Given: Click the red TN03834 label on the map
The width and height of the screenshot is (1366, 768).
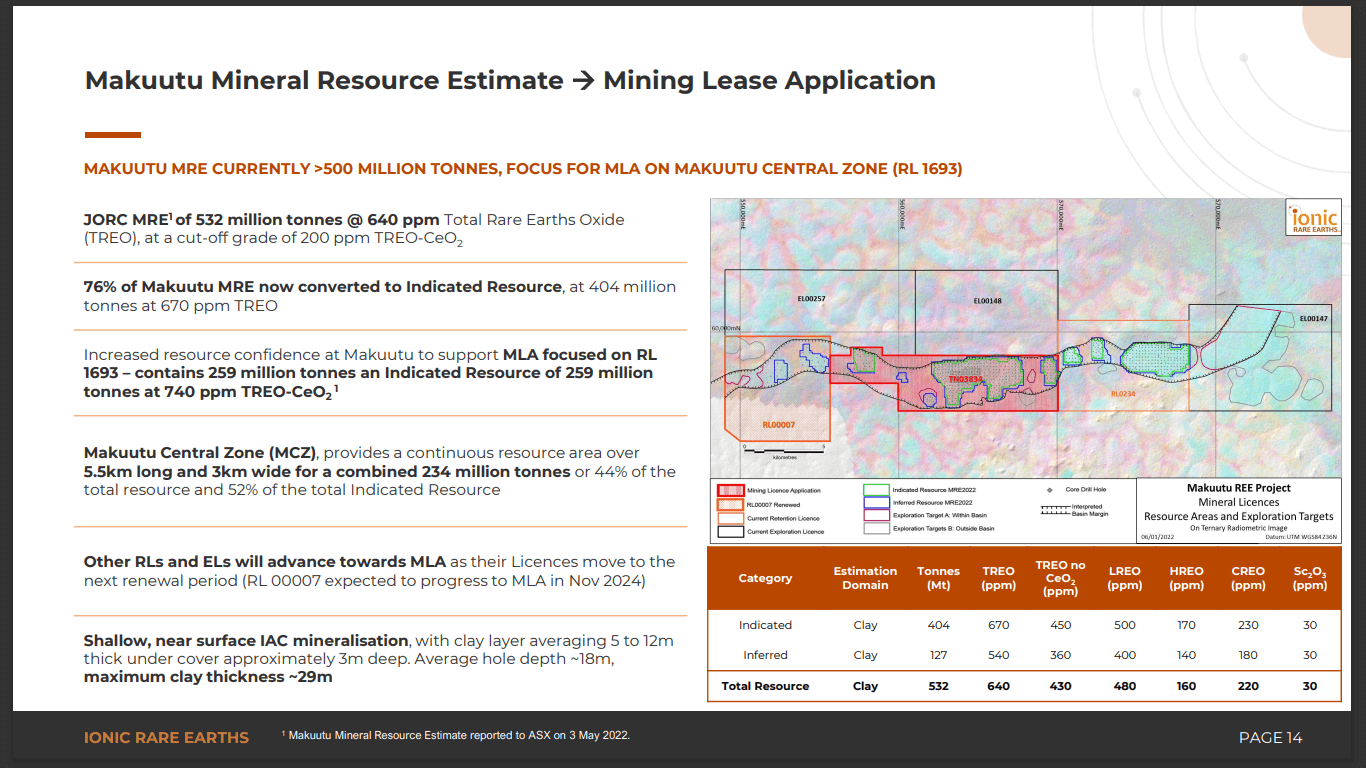Looking at the screenshot, I should click(967, 380).
